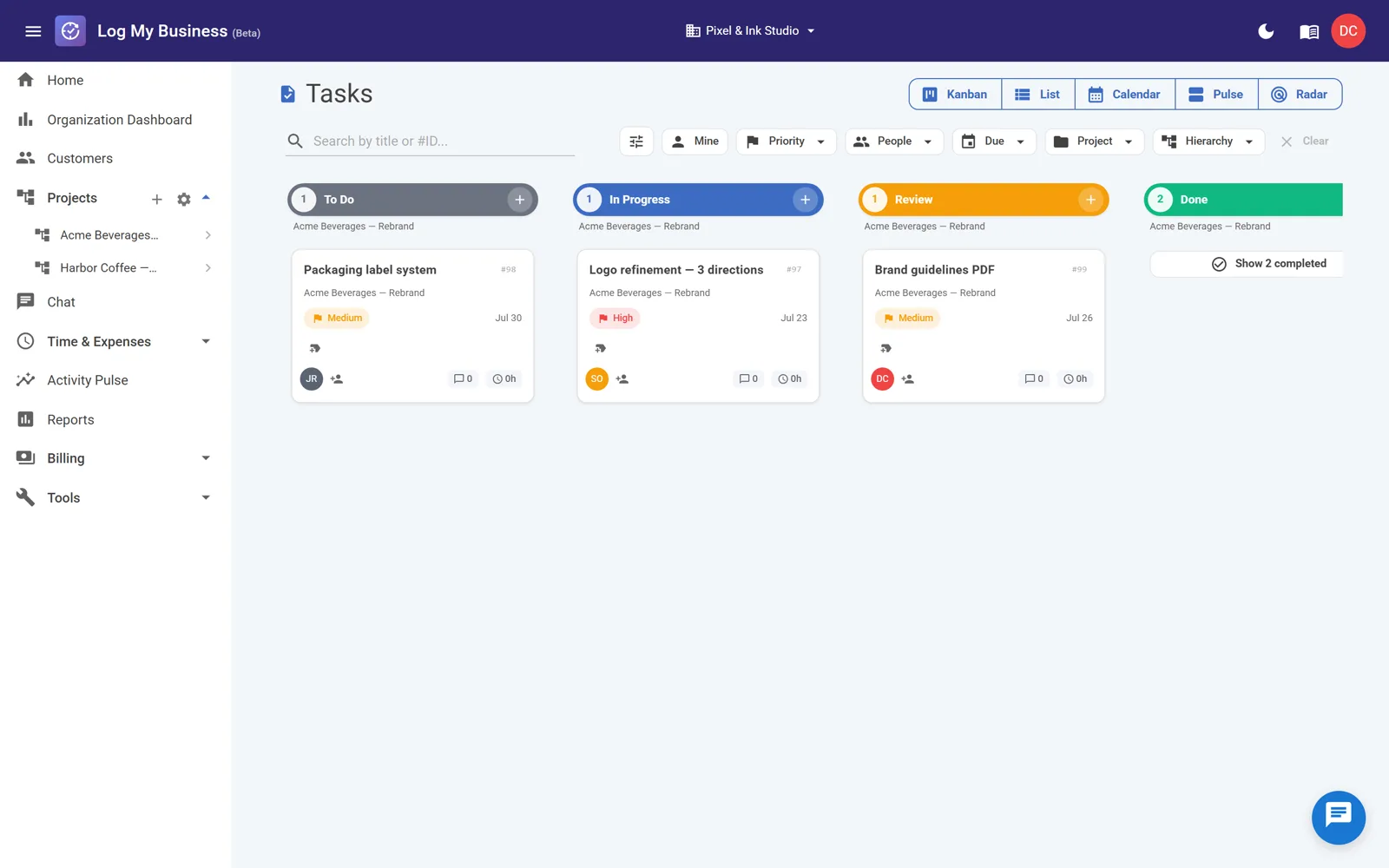Click Jul 23 due date on Logo refinement
1389x868 pixels.
tap(793, 319)
